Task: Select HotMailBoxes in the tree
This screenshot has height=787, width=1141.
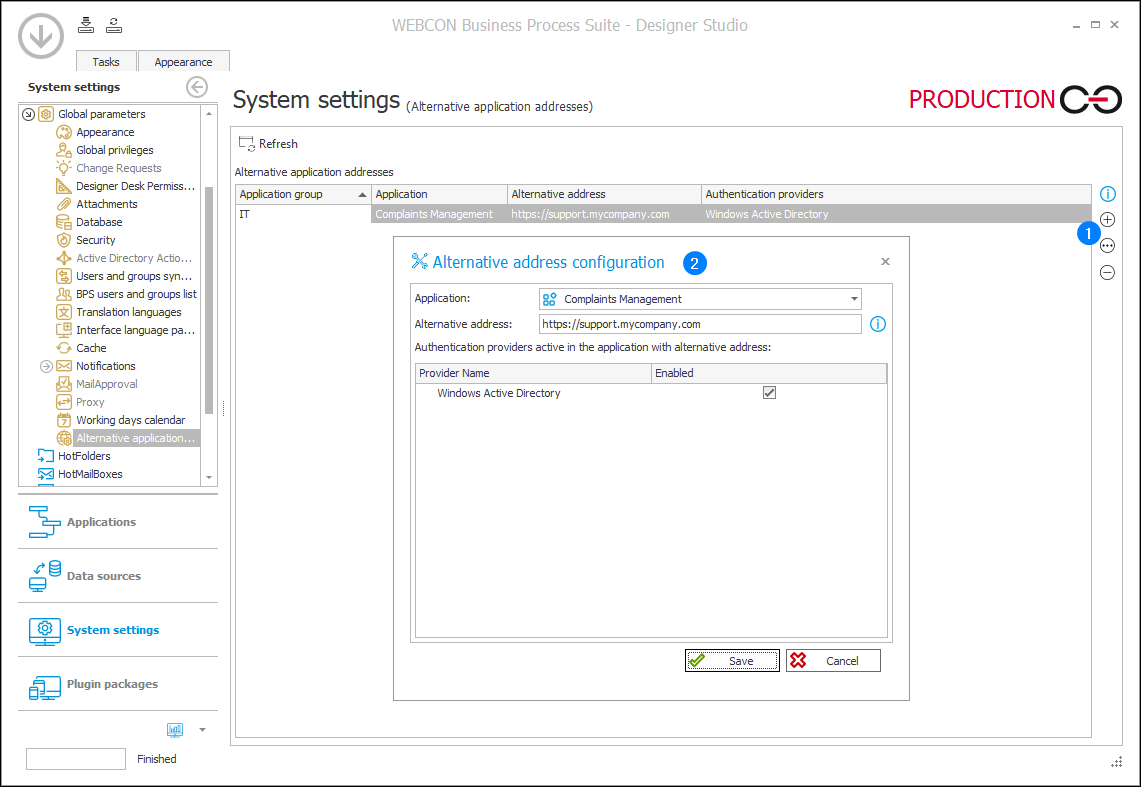Action: coord(90,474)
